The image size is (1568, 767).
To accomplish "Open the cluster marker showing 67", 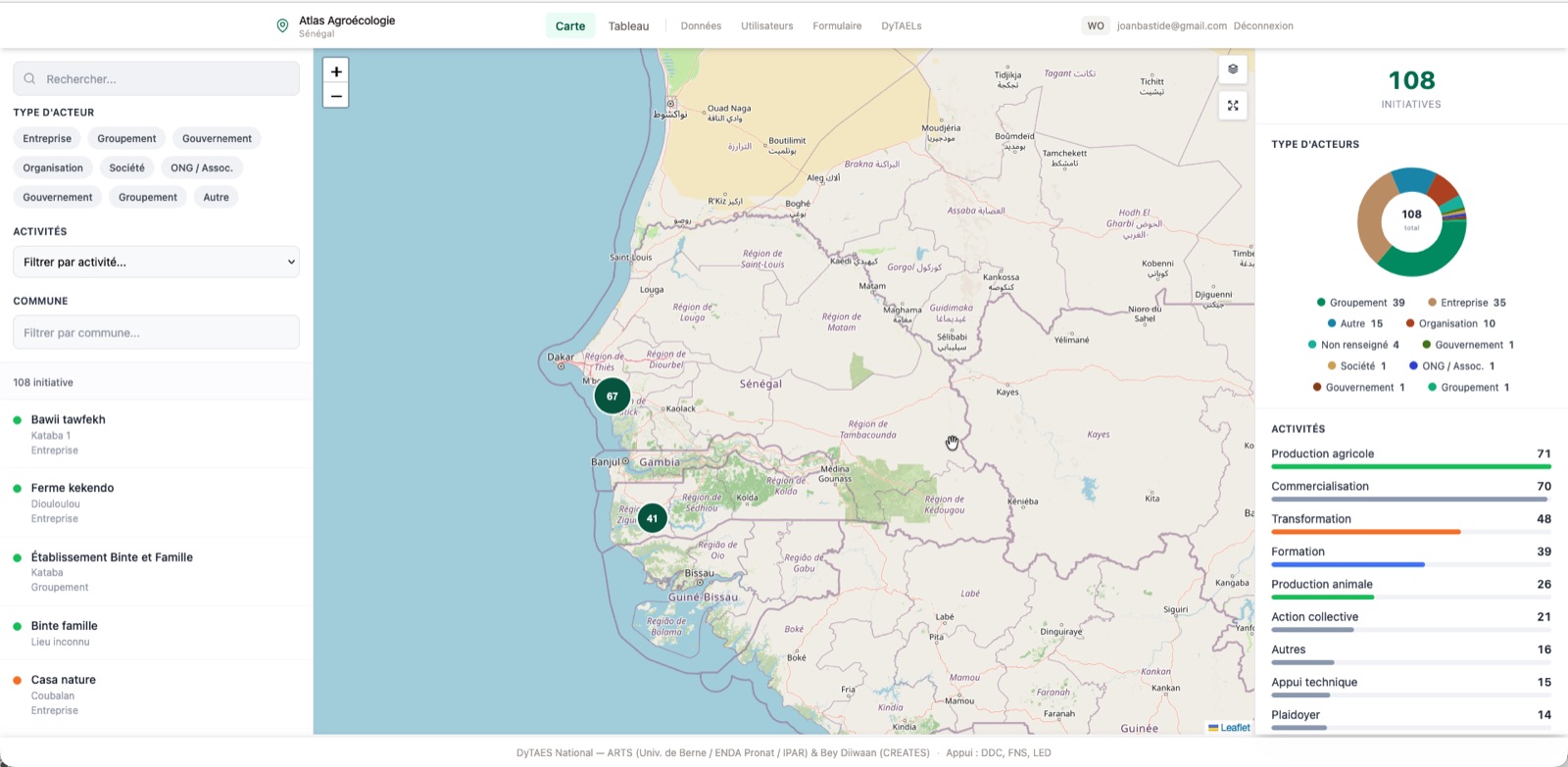I will [x=612, y=396].
